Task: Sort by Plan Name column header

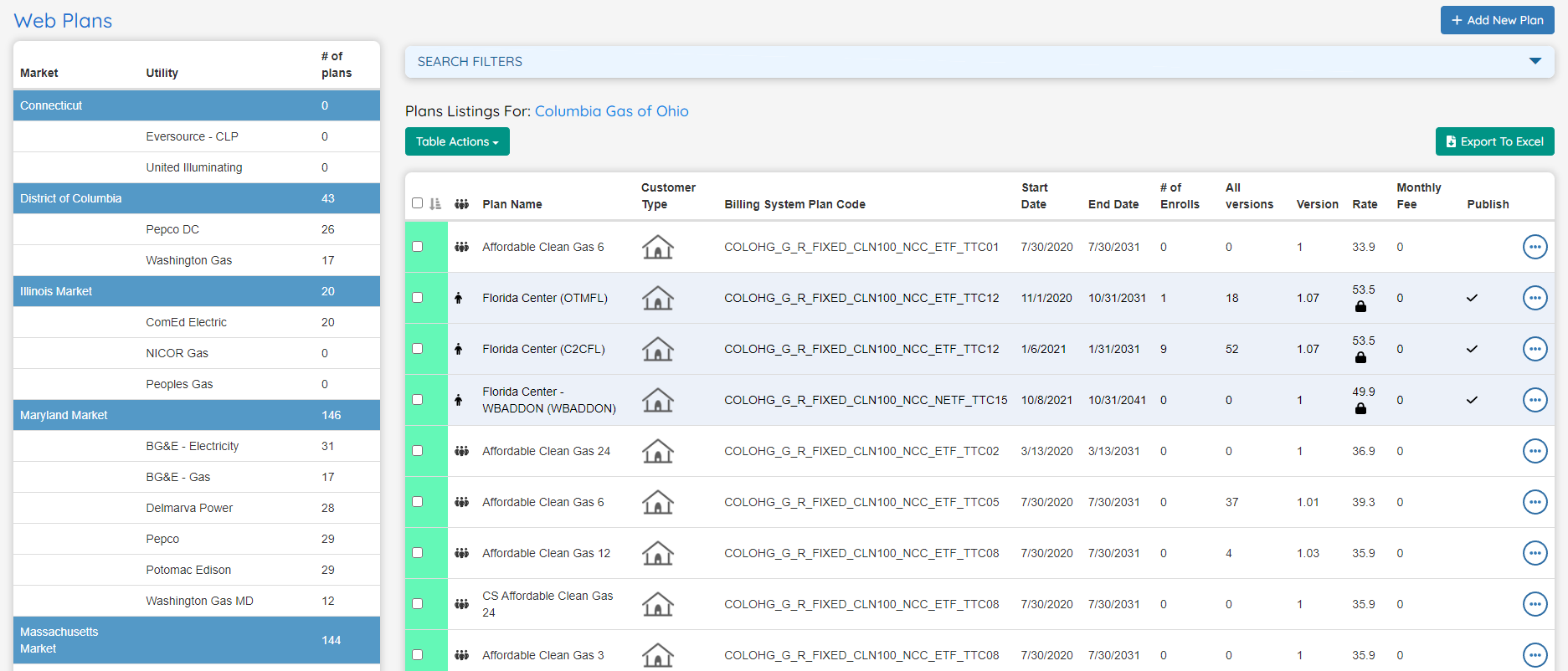Action: click(x=512, y=204)
